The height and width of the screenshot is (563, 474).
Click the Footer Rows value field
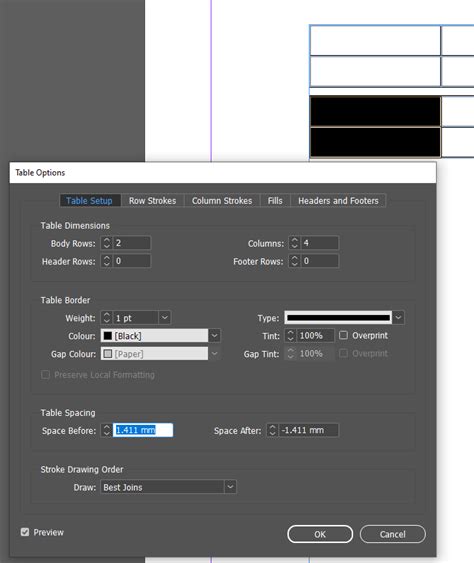click(320, 261)
